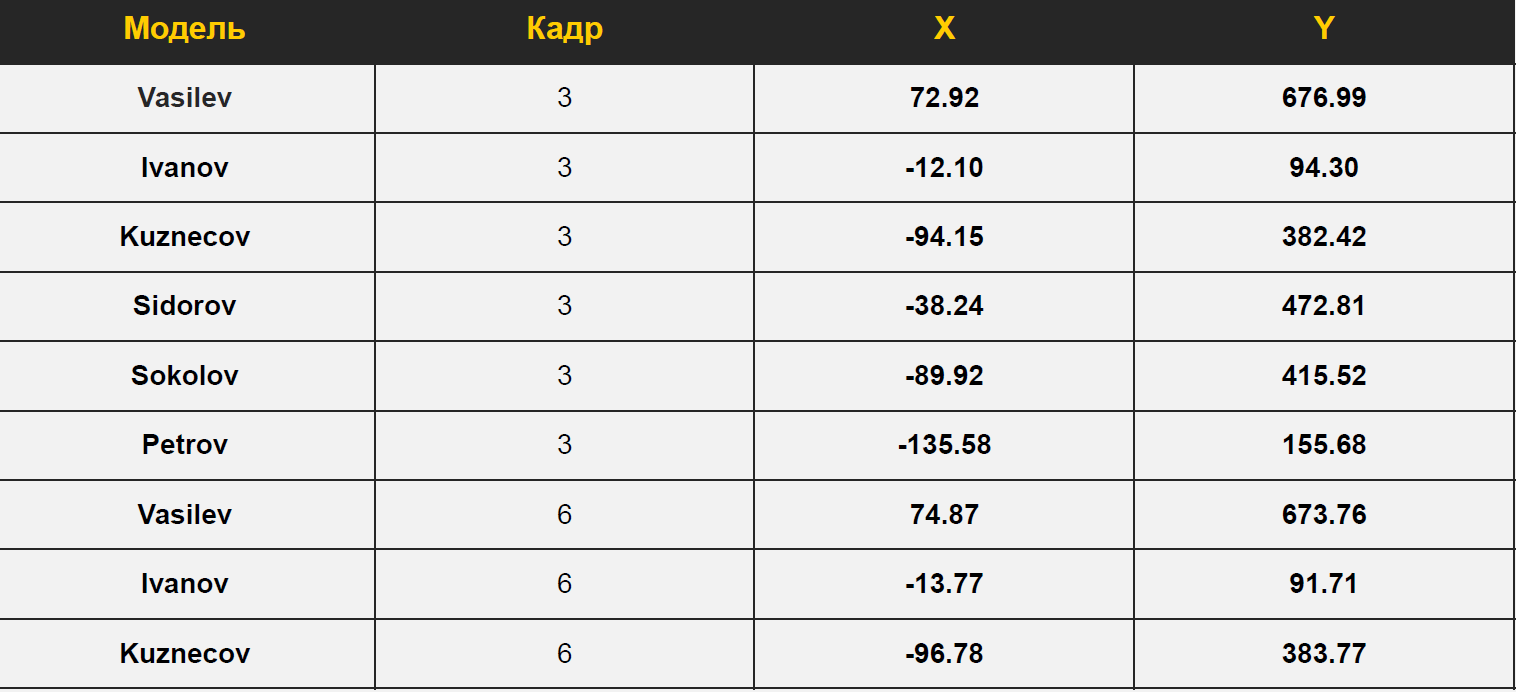Select the Sokolov name cell
This screenshot has height=692, width=1516.
pos(185,376)
